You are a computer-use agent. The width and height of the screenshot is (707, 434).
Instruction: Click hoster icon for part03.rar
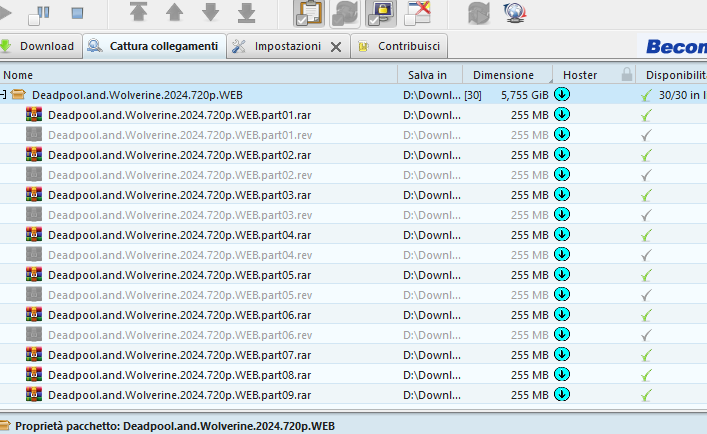562,194
